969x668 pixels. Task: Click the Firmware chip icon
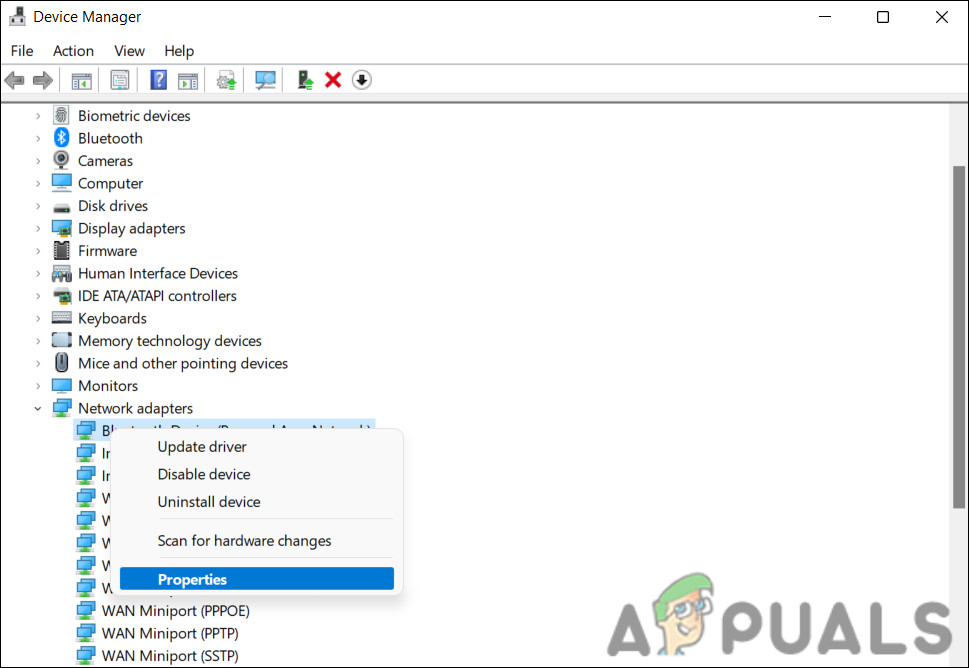tap(61, 250)
